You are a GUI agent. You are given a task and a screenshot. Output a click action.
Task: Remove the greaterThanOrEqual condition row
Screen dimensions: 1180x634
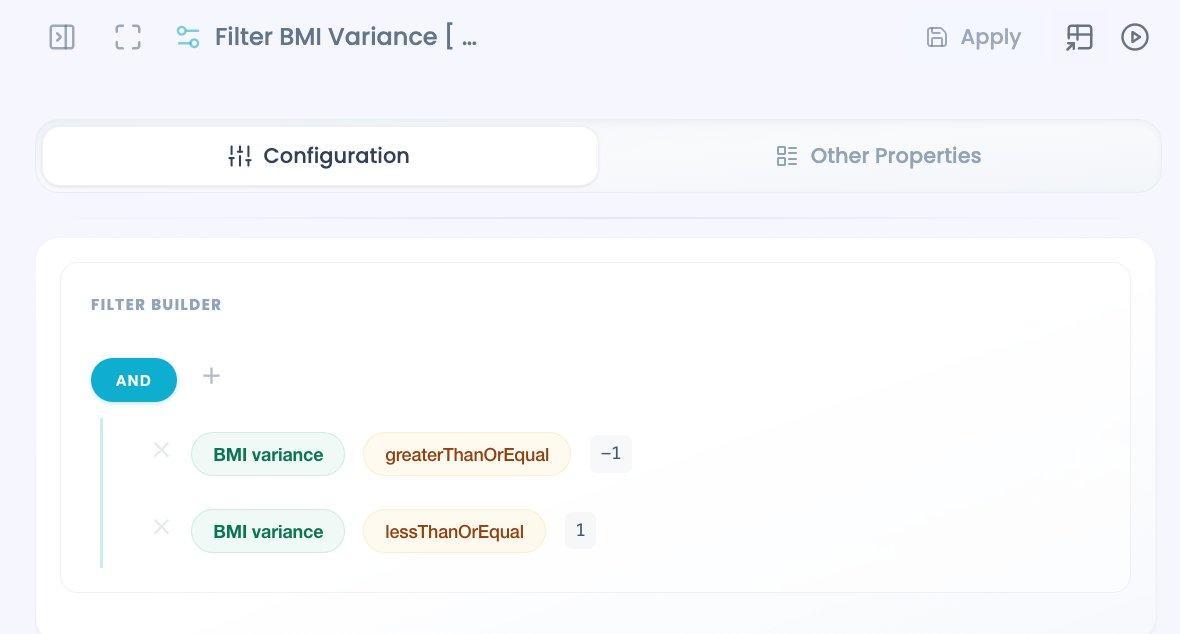(161, 450)
